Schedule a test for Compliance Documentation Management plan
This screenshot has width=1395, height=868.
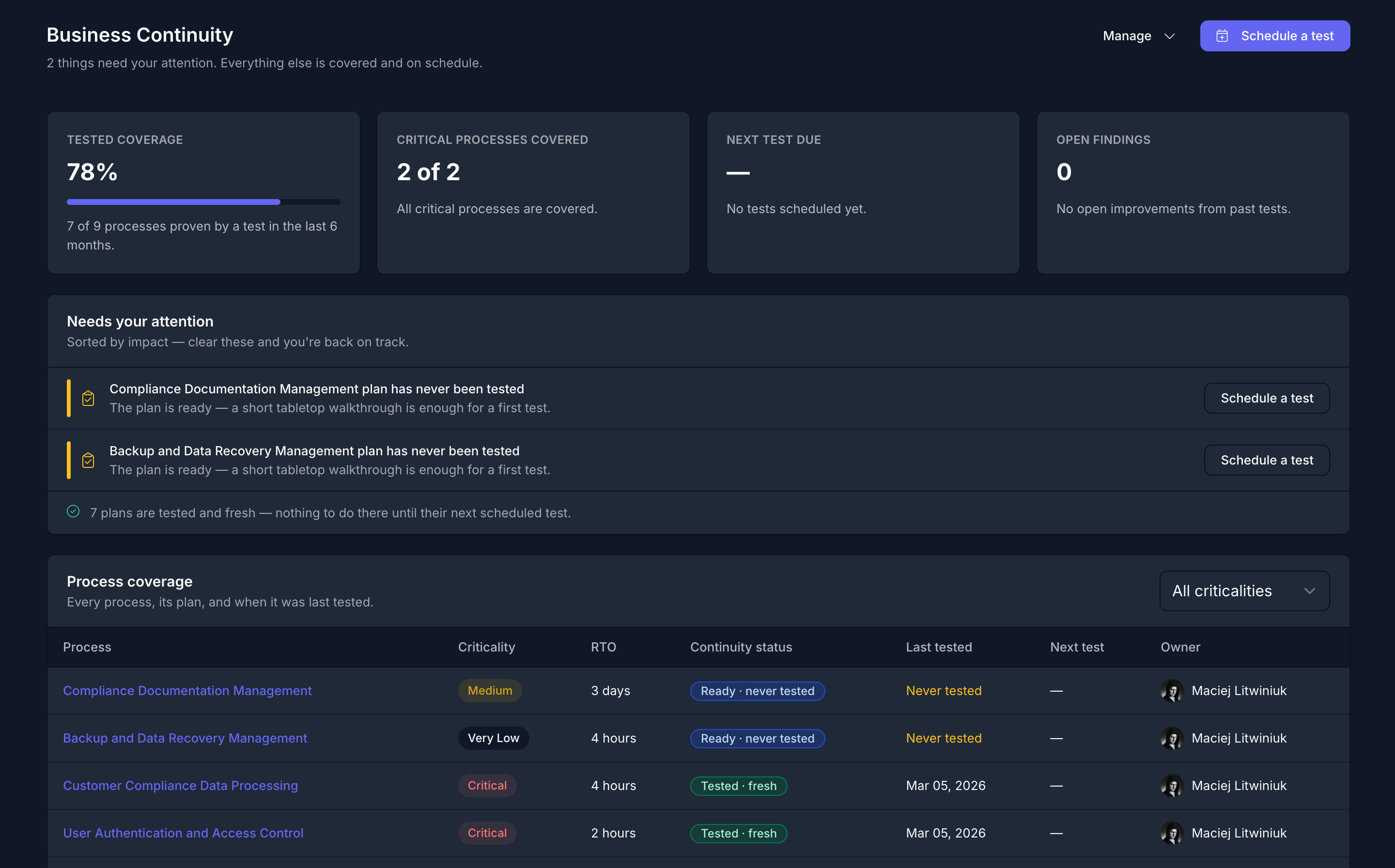click(x=1267, y=398)
